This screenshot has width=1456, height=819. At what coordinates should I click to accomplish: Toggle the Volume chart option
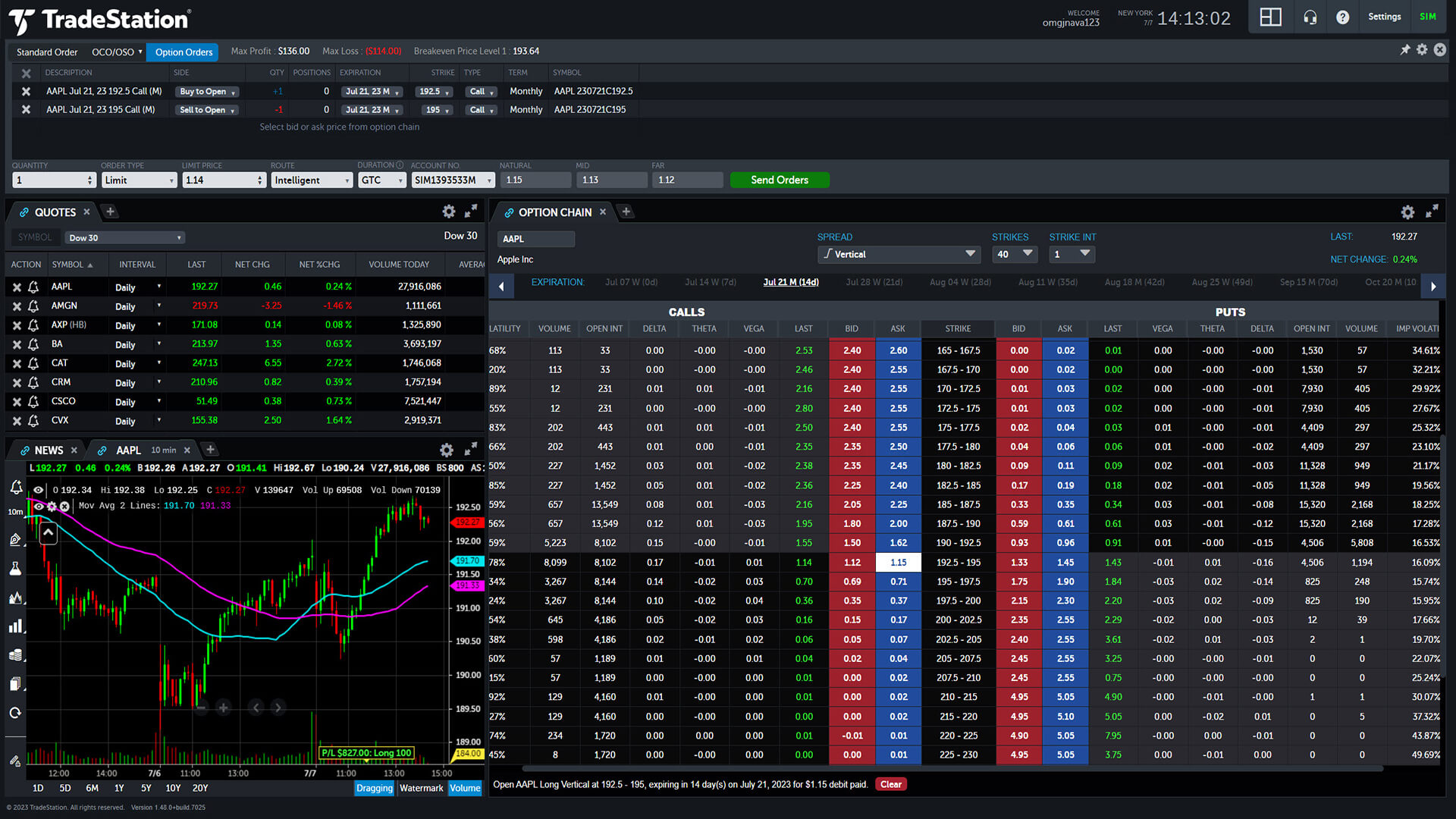(465, 788)
